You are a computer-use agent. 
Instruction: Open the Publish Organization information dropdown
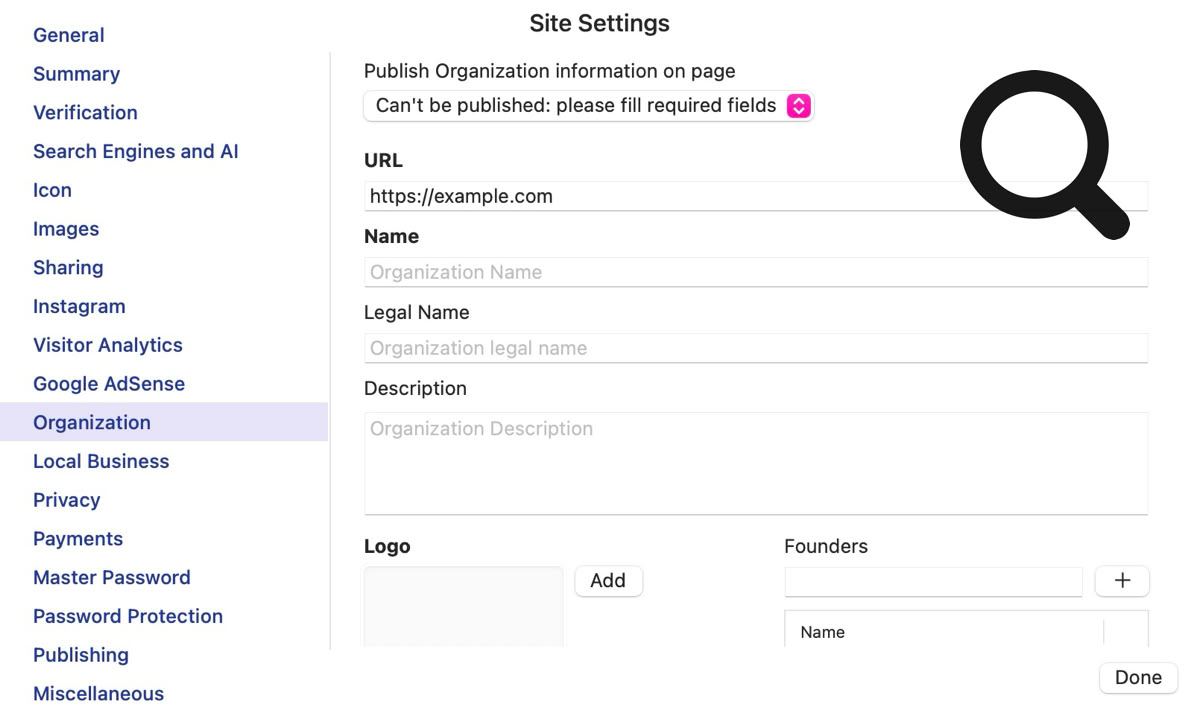[588, 106]
